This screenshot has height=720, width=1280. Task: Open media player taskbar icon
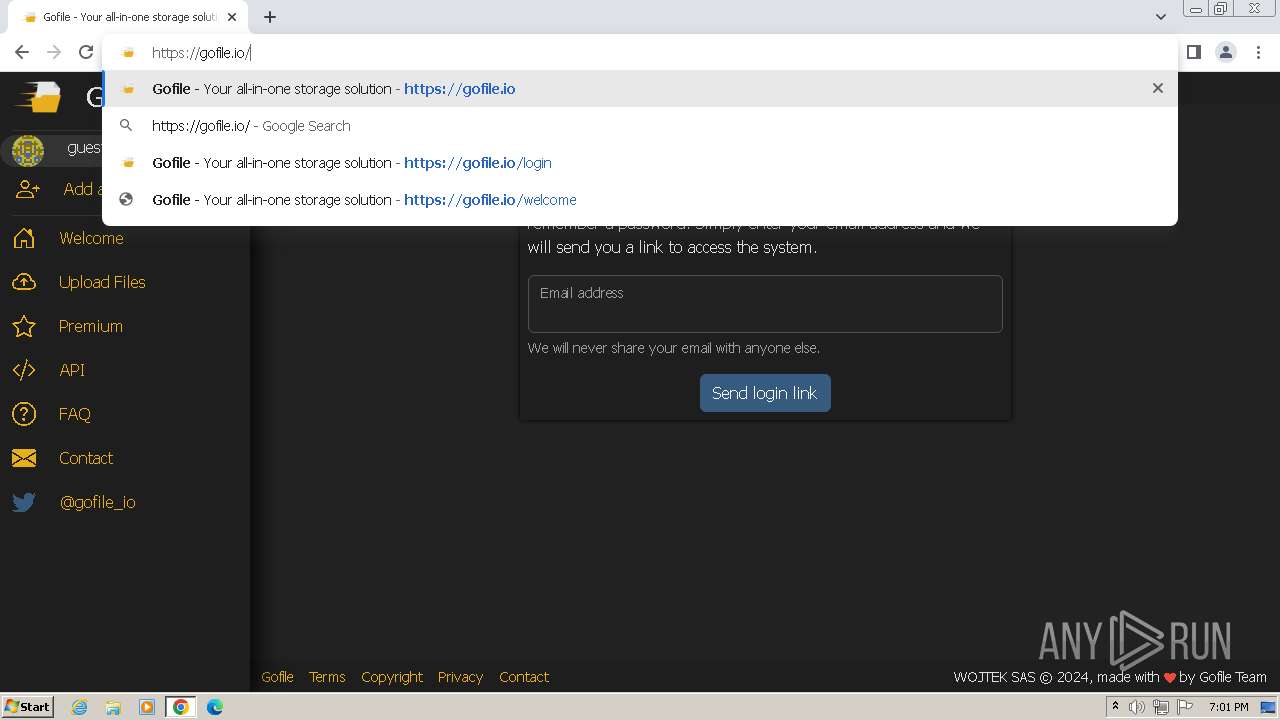pos(147,707)
